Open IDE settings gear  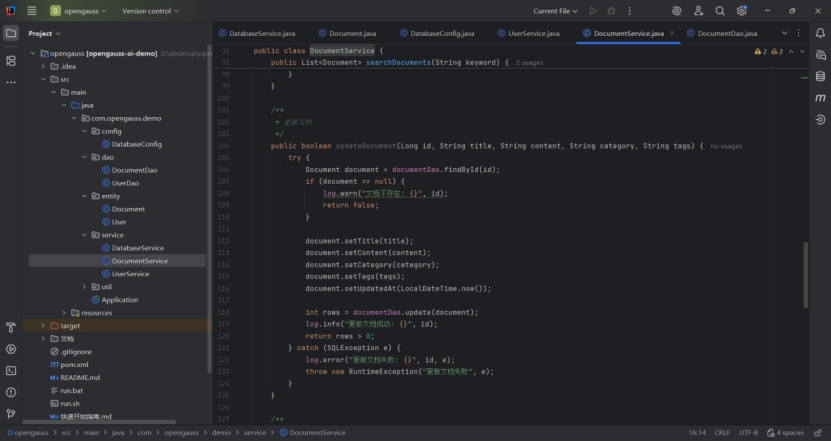741,11
